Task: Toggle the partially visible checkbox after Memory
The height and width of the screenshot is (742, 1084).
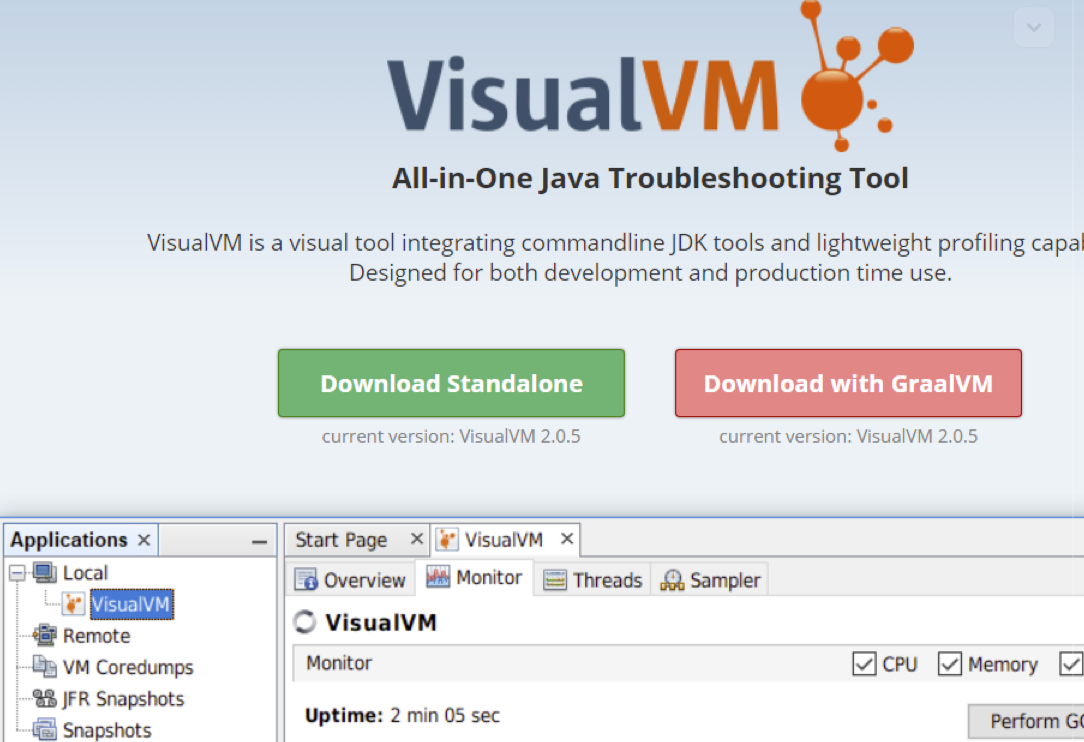Action: [1071, 664]
